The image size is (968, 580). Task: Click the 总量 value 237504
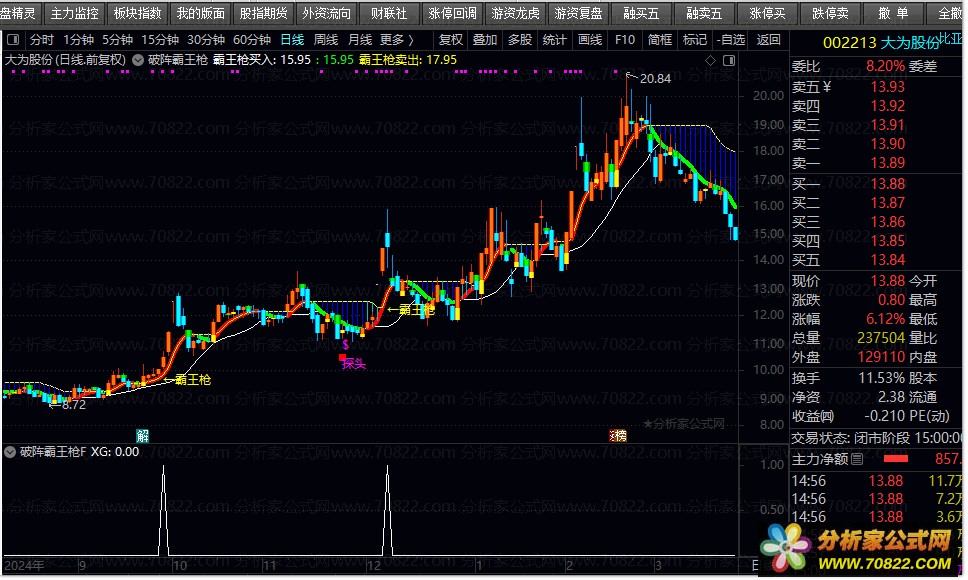coord(881,338)
